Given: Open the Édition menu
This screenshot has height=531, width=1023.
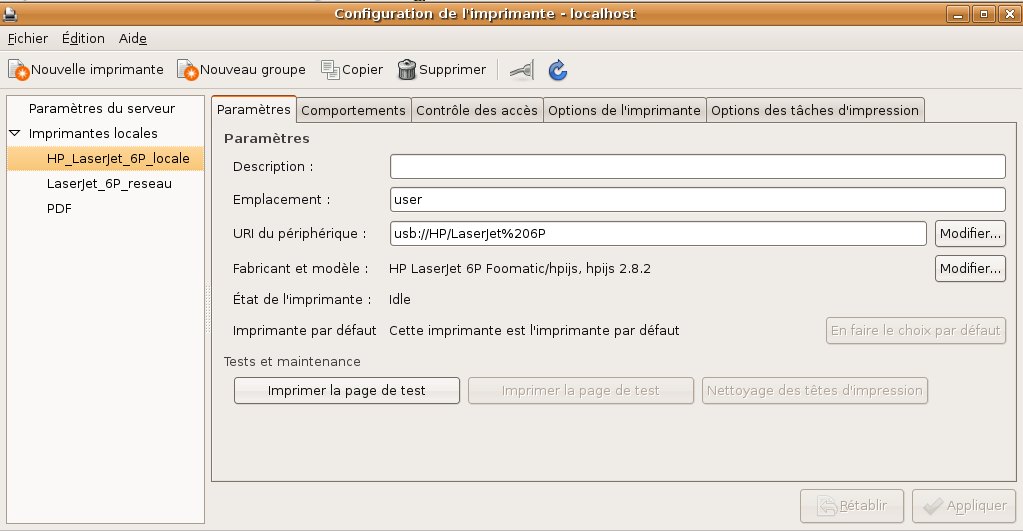Looking at the screenshot, I should [x=83, y=39].
